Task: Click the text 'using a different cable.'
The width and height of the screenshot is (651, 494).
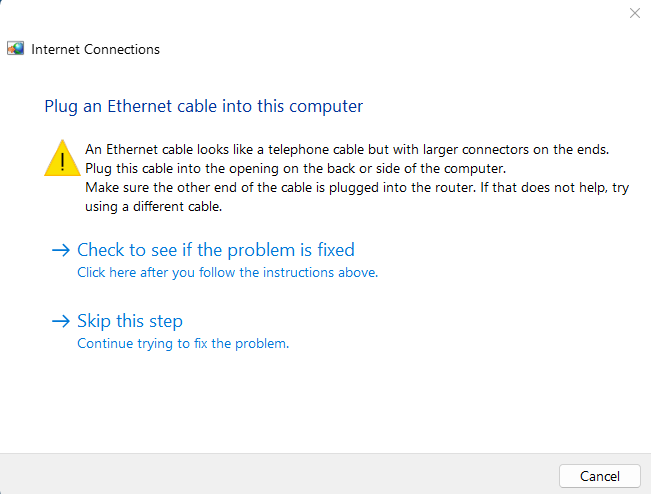Action: [x=154, y=207]
